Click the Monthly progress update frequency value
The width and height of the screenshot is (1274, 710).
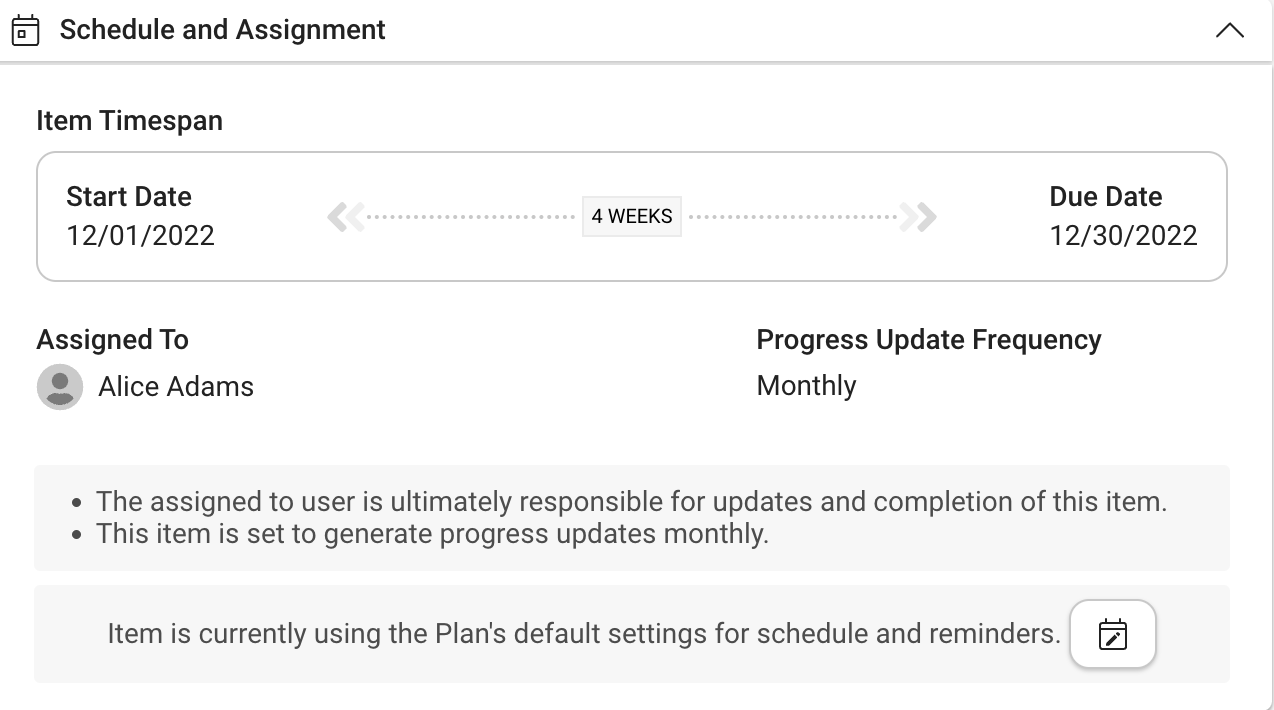click(806, 386)
